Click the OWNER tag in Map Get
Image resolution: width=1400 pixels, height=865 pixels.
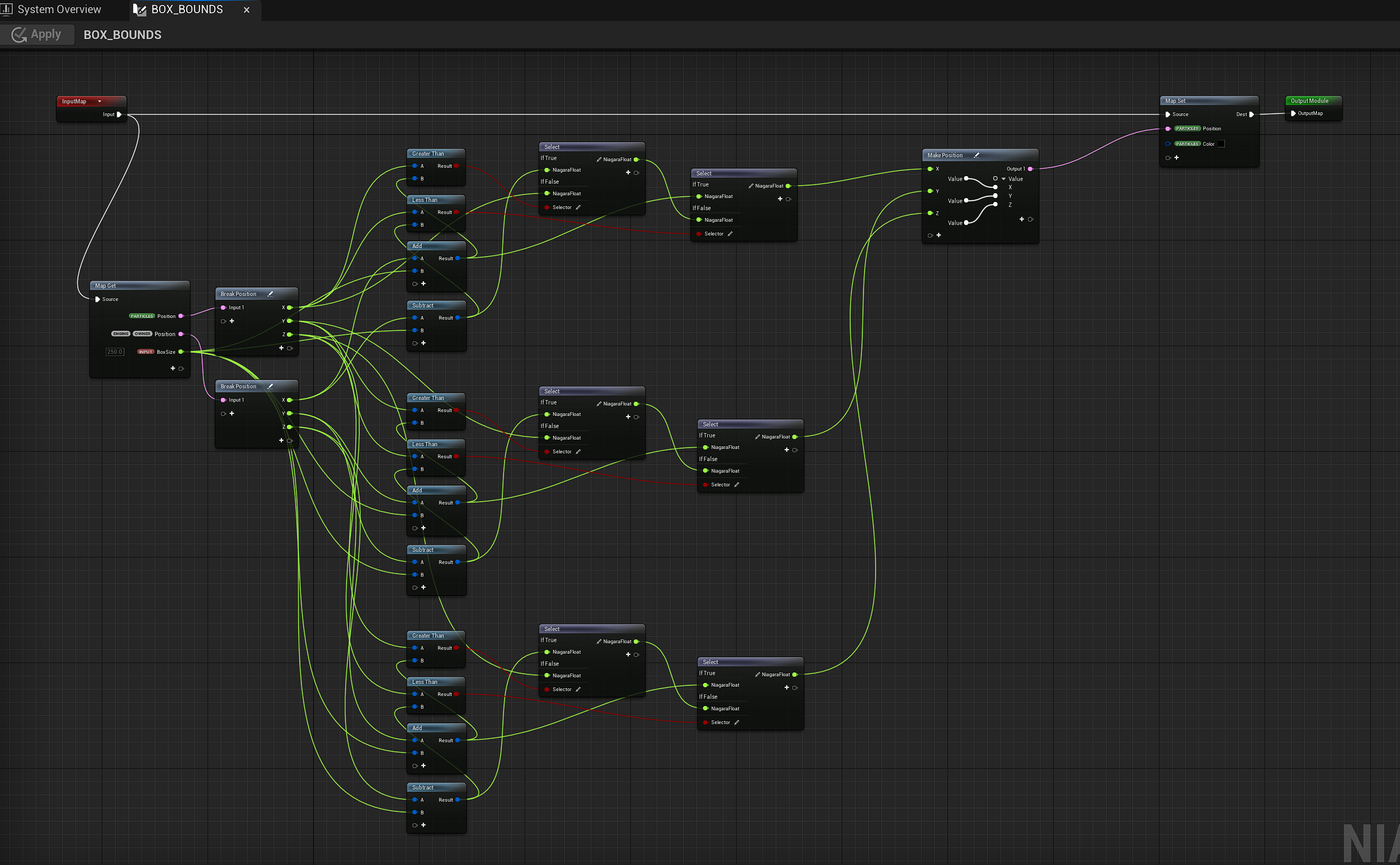click(143, 334)
